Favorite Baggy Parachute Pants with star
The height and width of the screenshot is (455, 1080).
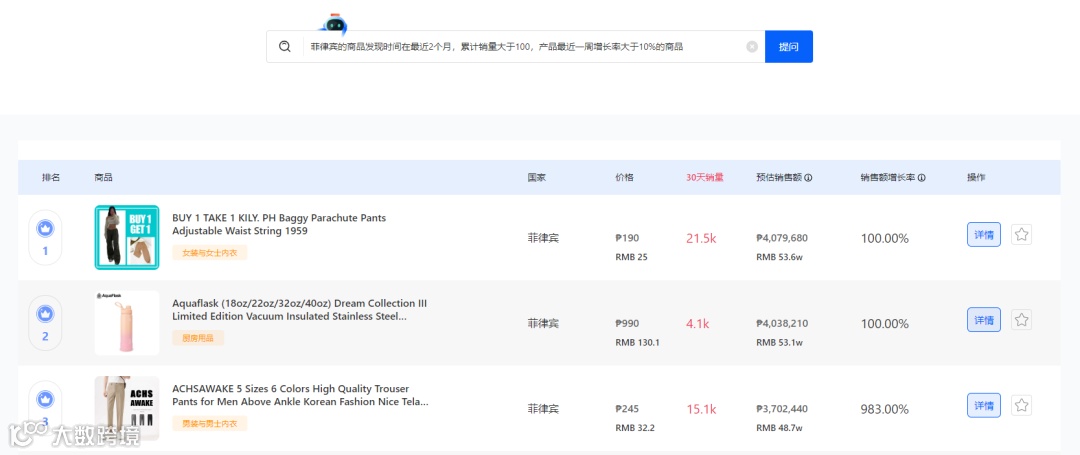point(1021,235)
